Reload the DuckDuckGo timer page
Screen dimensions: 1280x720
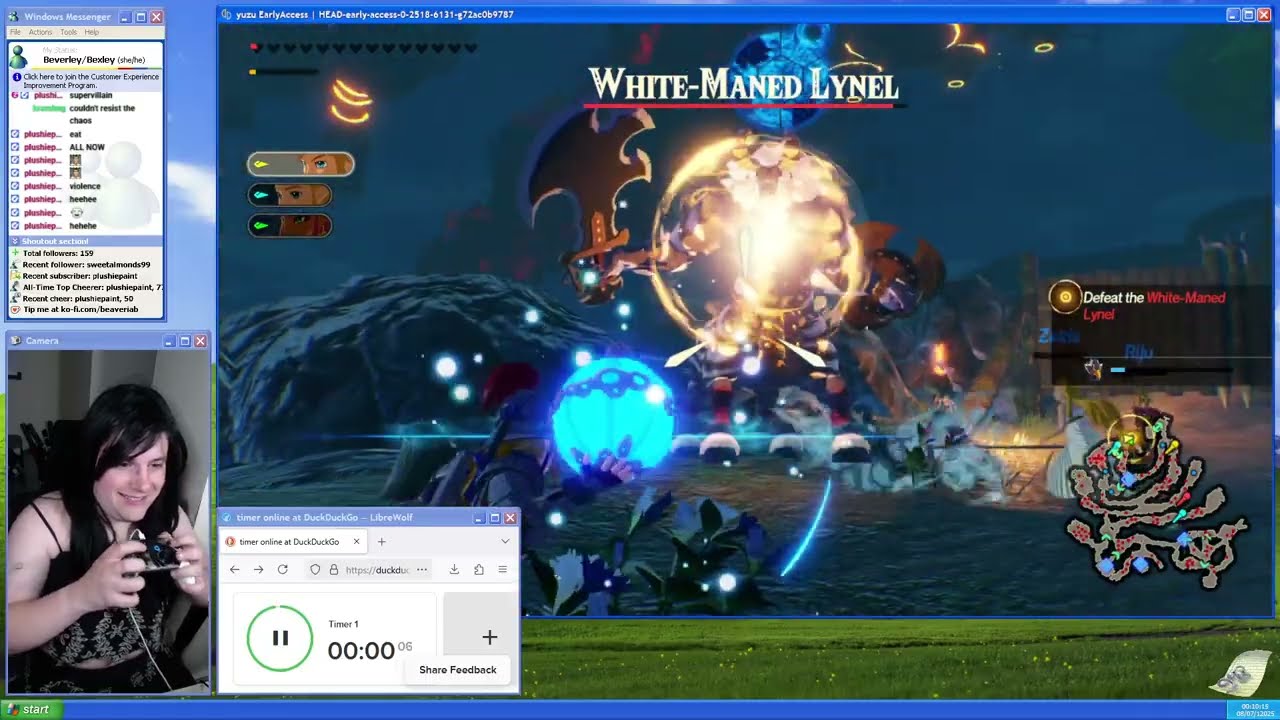(x=283, y=569)
